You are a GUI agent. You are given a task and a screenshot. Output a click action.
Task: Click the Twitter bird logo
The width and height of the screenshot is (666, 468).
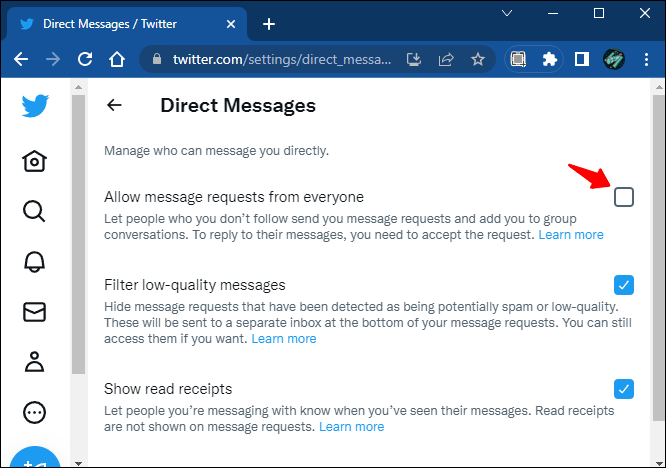(35, 106)
